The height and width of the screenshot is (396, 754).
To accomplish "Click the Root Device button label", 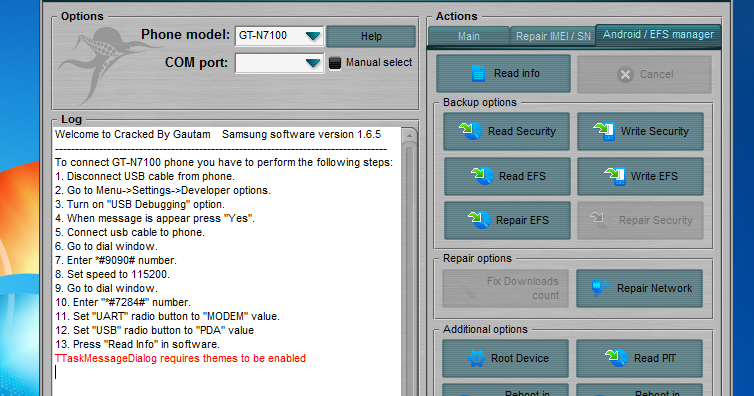I will click(520, 358).
